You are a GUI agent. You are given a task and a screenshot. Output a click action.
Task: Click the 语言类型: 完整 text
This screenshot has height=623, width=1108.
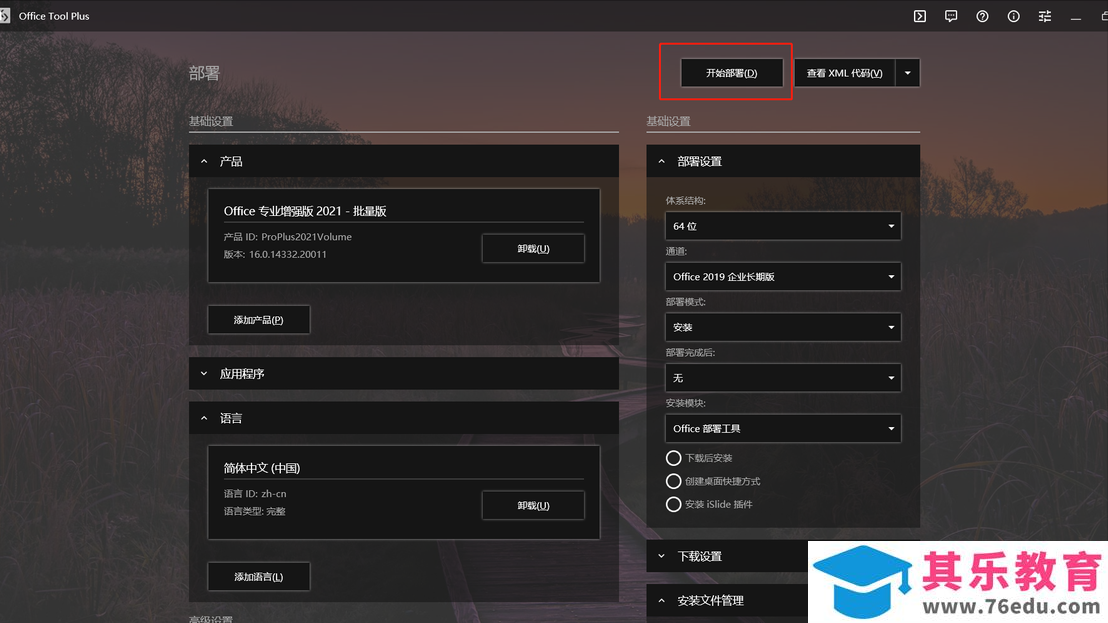coord(254,511)
